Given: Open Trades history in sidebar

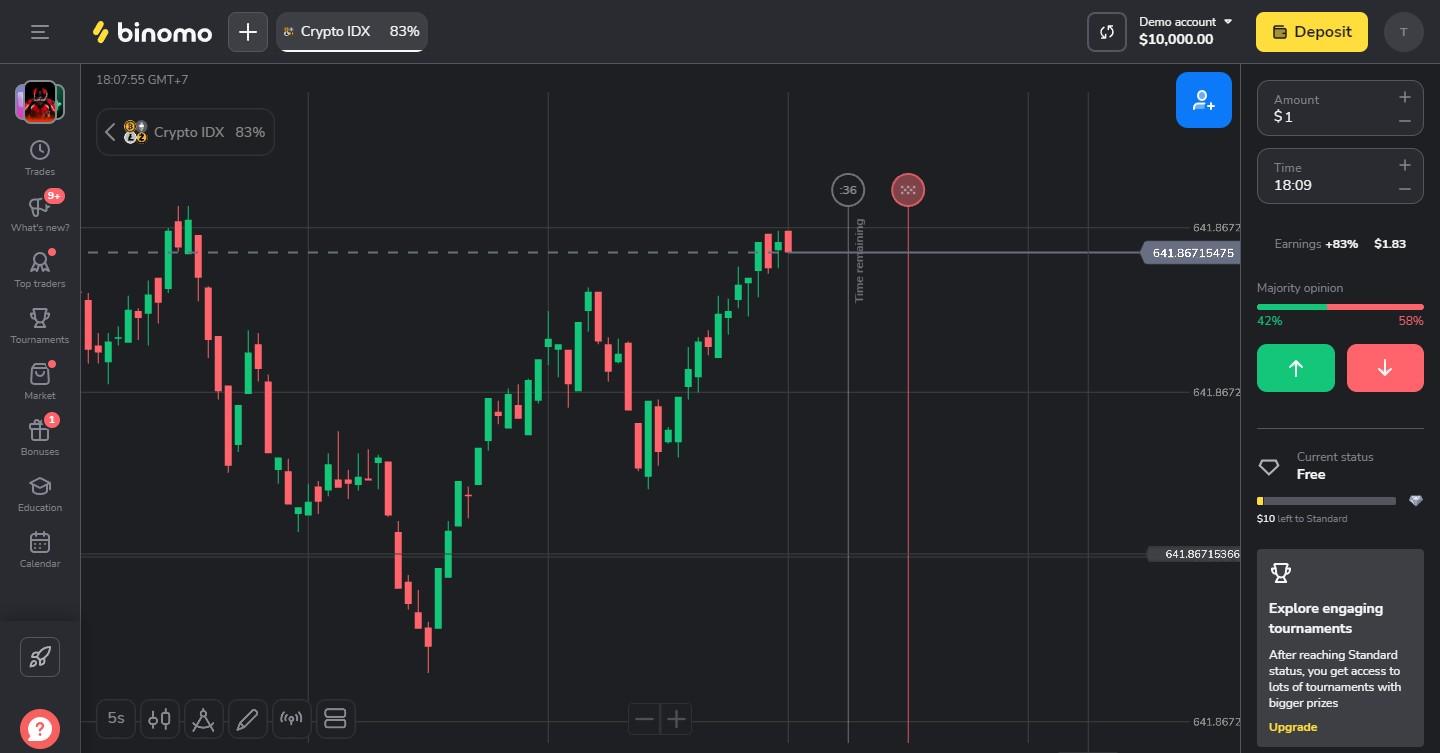Looking at the screenshot, I should tap(40, 157).
